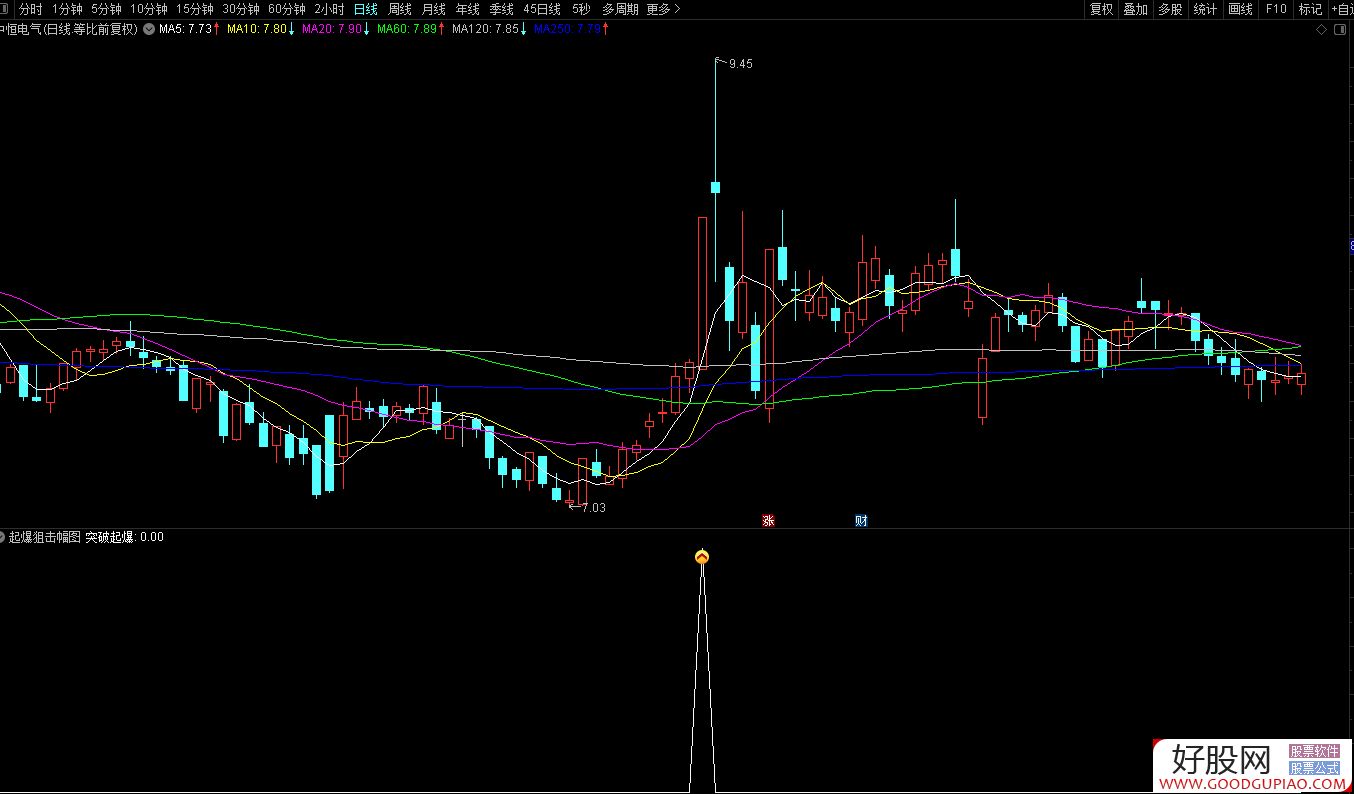
Task: Click the blue MA250 label
Action: click(567, 29)
